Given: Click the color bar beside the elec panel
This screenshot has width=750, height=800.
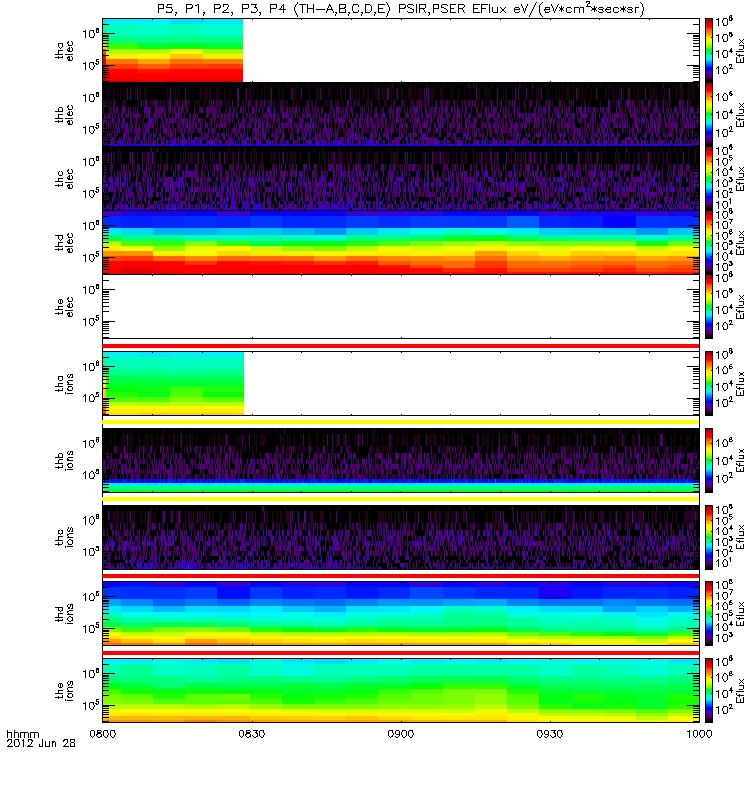Looking at the screenshot, I should (709, 307).
